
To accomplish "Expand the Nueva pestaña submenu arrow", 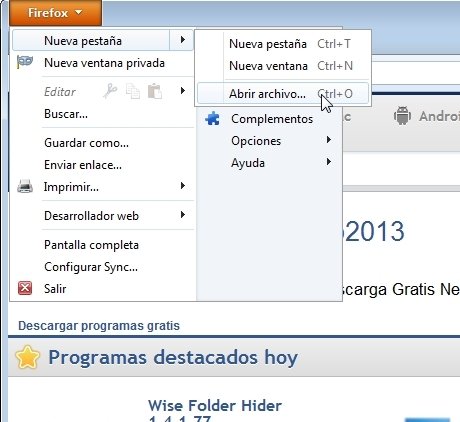I will [x=182, y=40].
